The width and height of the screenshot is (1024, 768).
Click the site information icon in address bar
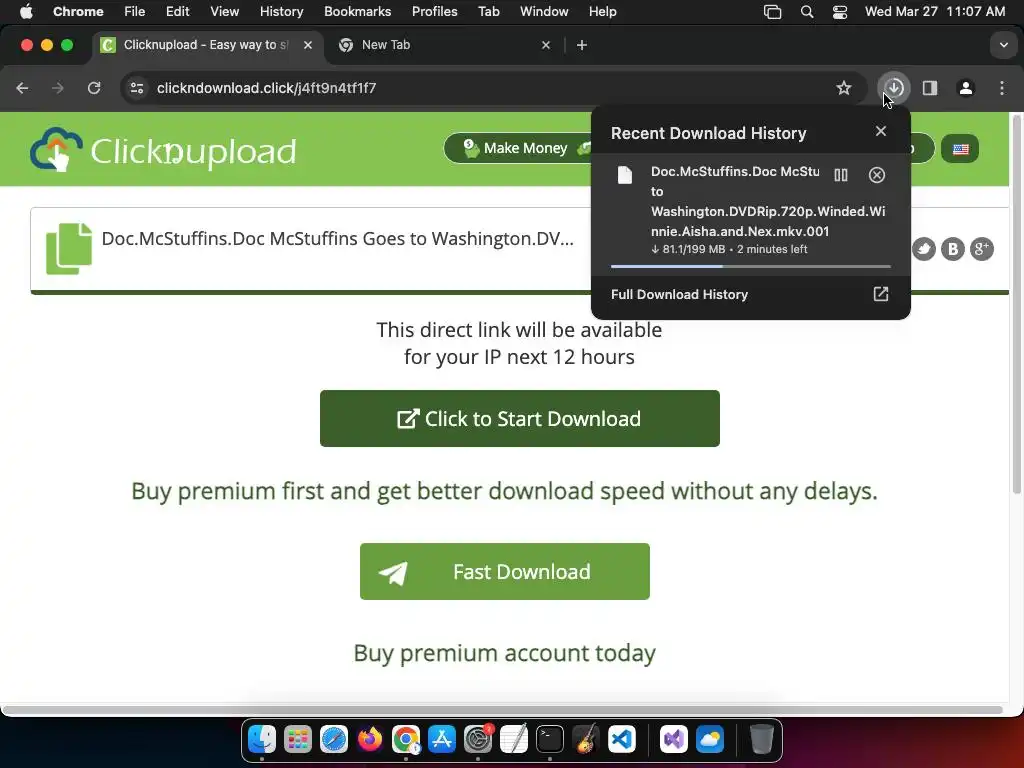pyautogui.click(x=136, y=88)
